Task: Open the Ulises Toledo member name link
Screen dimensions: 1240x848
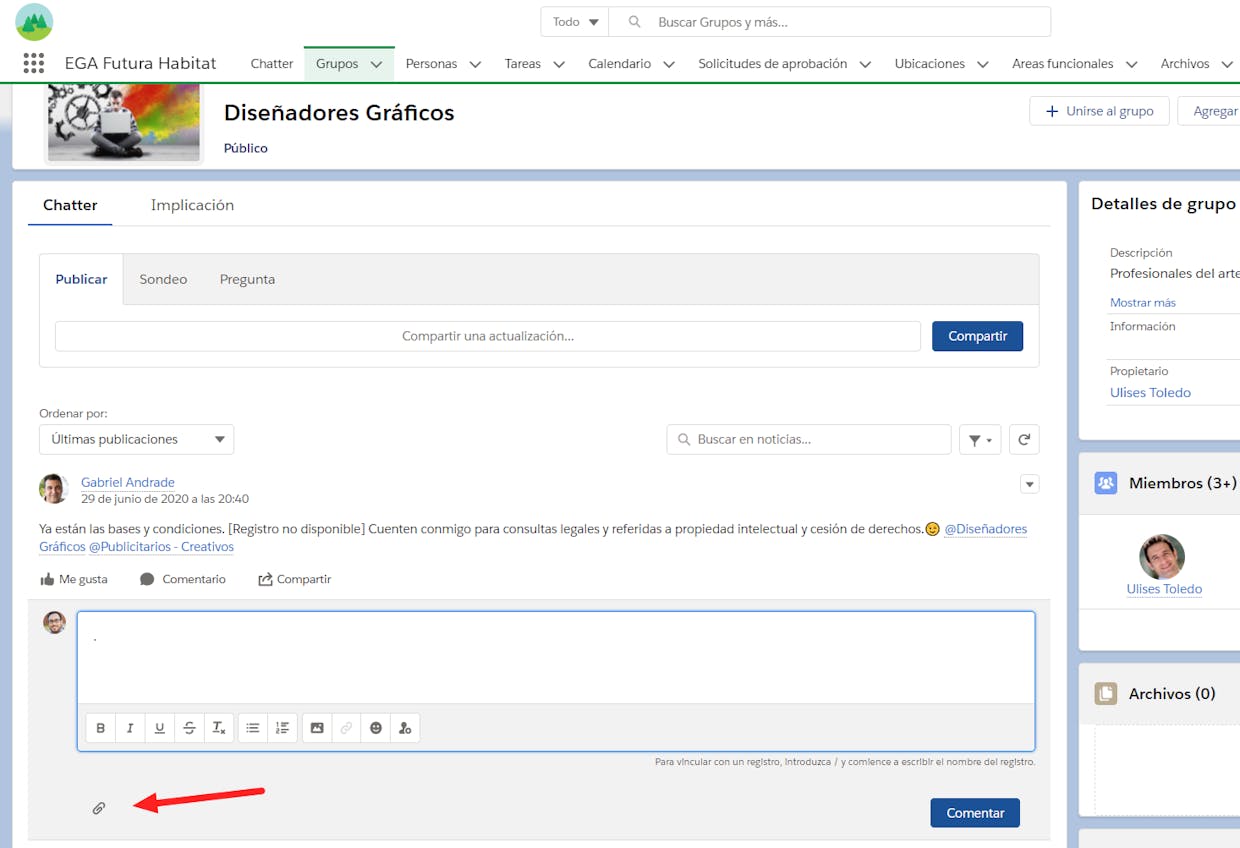Action: click(x=1164, y=589)
